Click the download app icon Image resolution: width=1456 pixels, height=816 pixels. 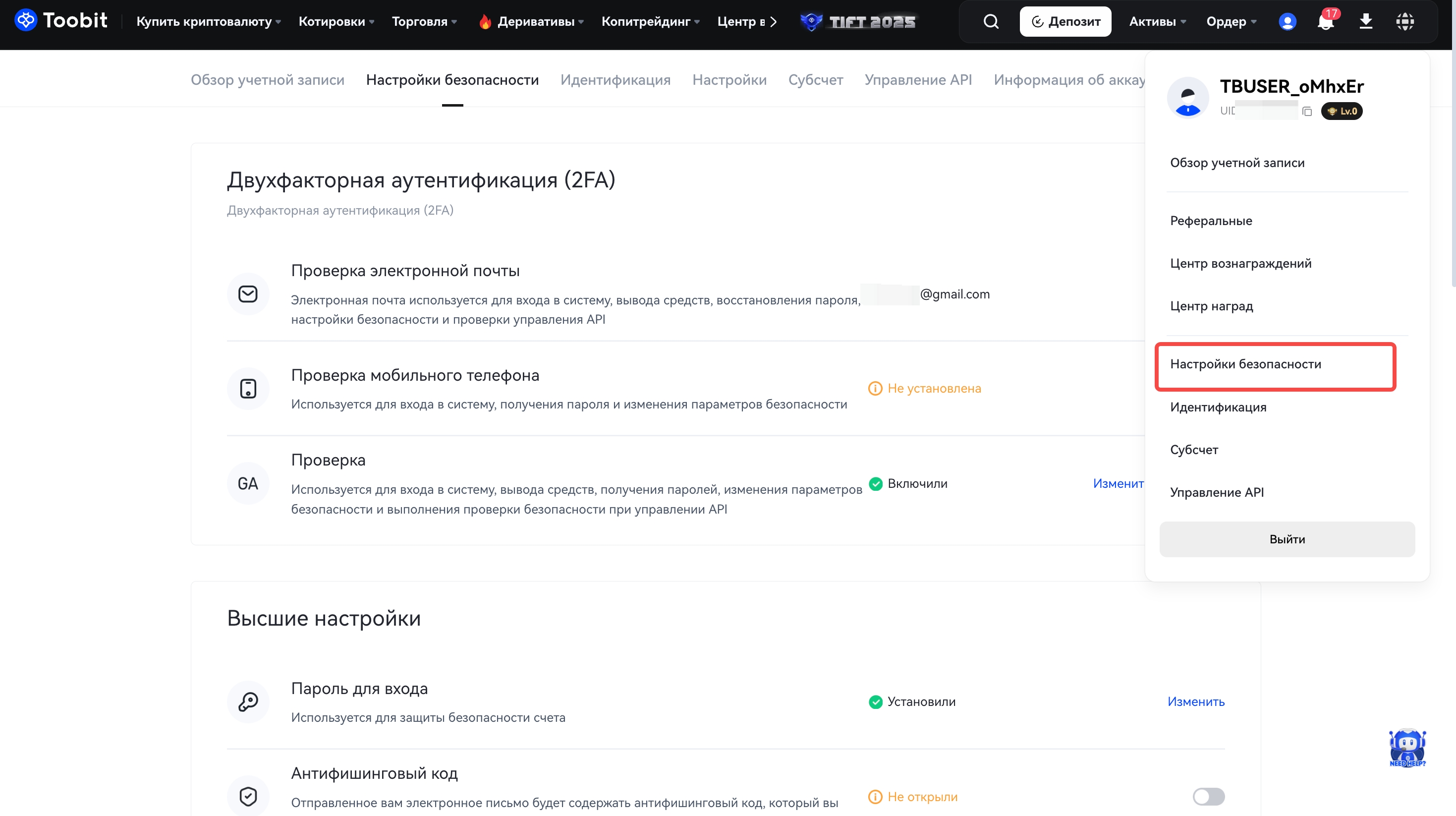point(1366,21)
